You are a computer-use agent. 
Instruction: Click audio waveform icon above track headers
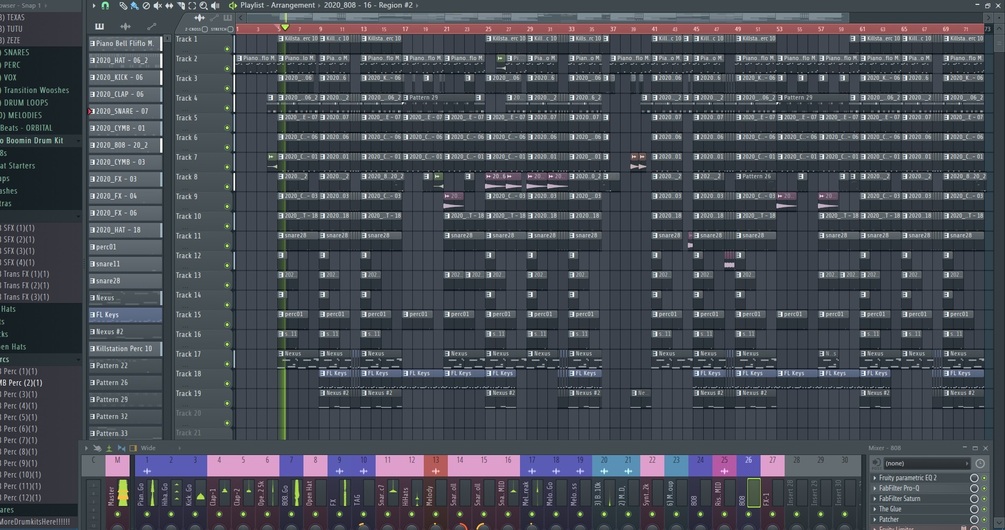[200, 18]
